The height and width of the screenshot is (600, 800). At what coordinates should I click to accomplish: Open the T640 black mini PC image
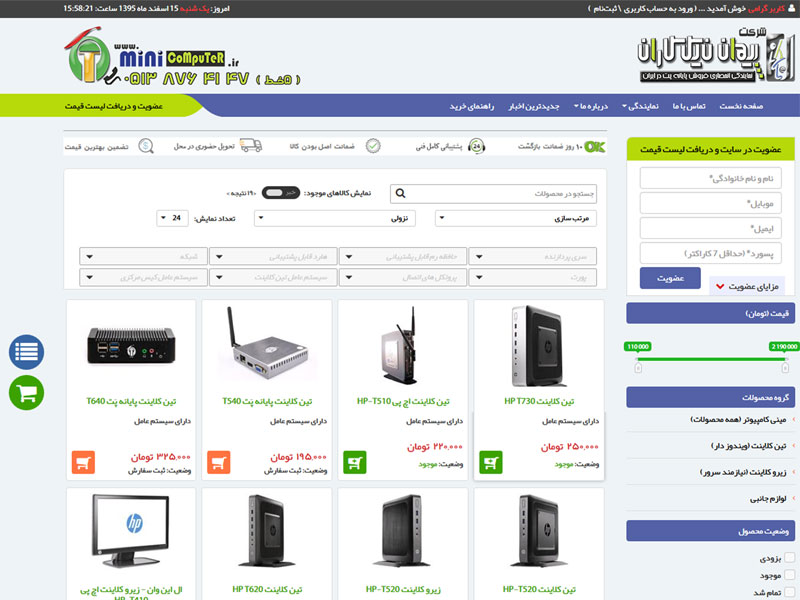[131, 346]
